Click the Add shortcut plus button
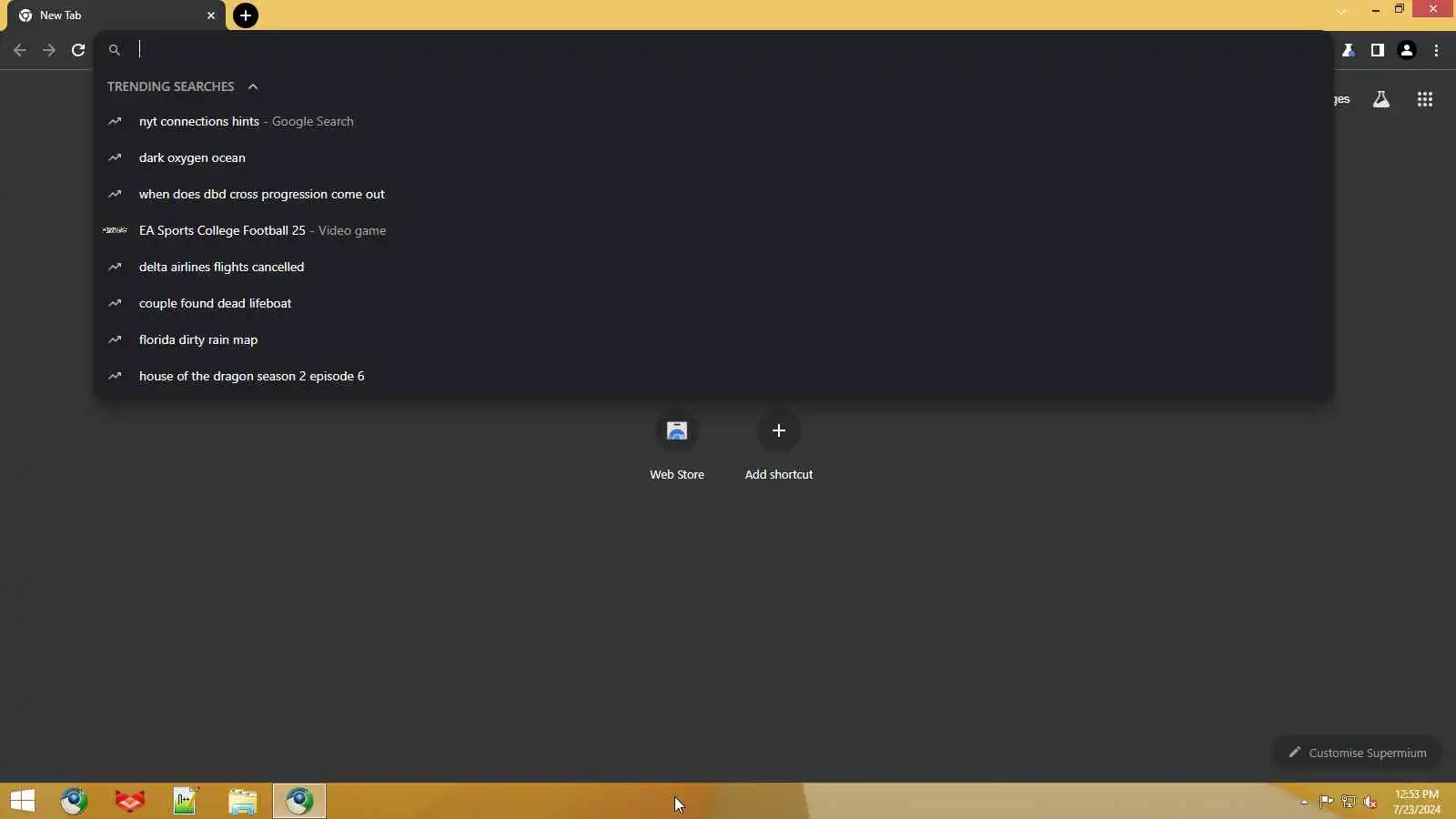This screenshot has height=819, width=1456. point(779,430)
